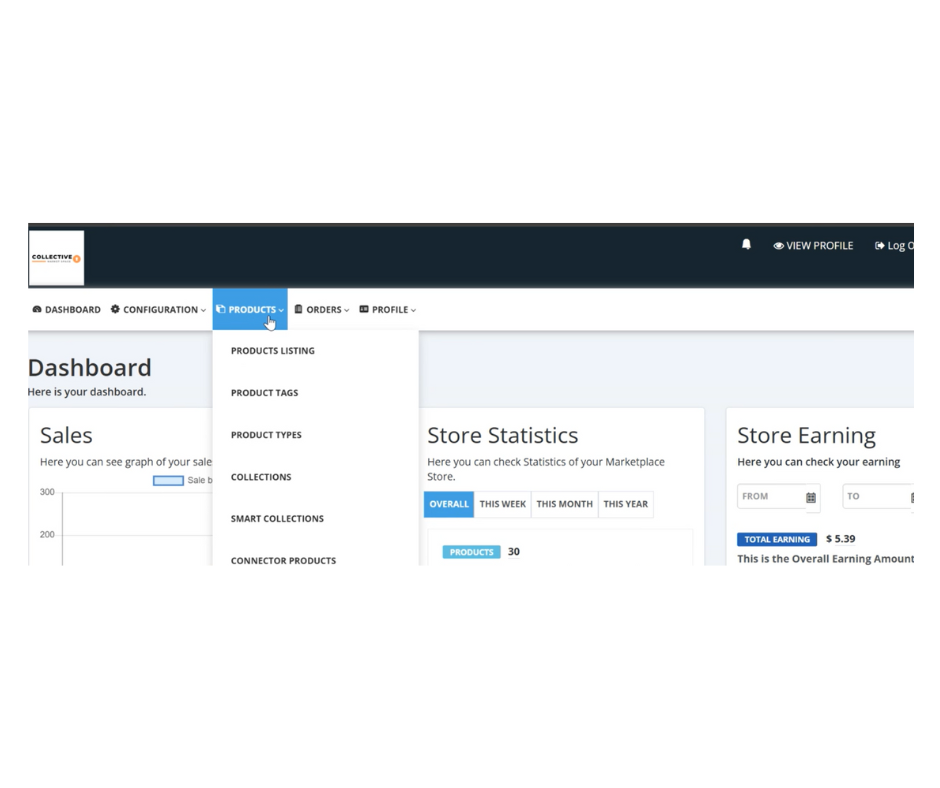Collapse the Products menu chevron

[281, 311]
